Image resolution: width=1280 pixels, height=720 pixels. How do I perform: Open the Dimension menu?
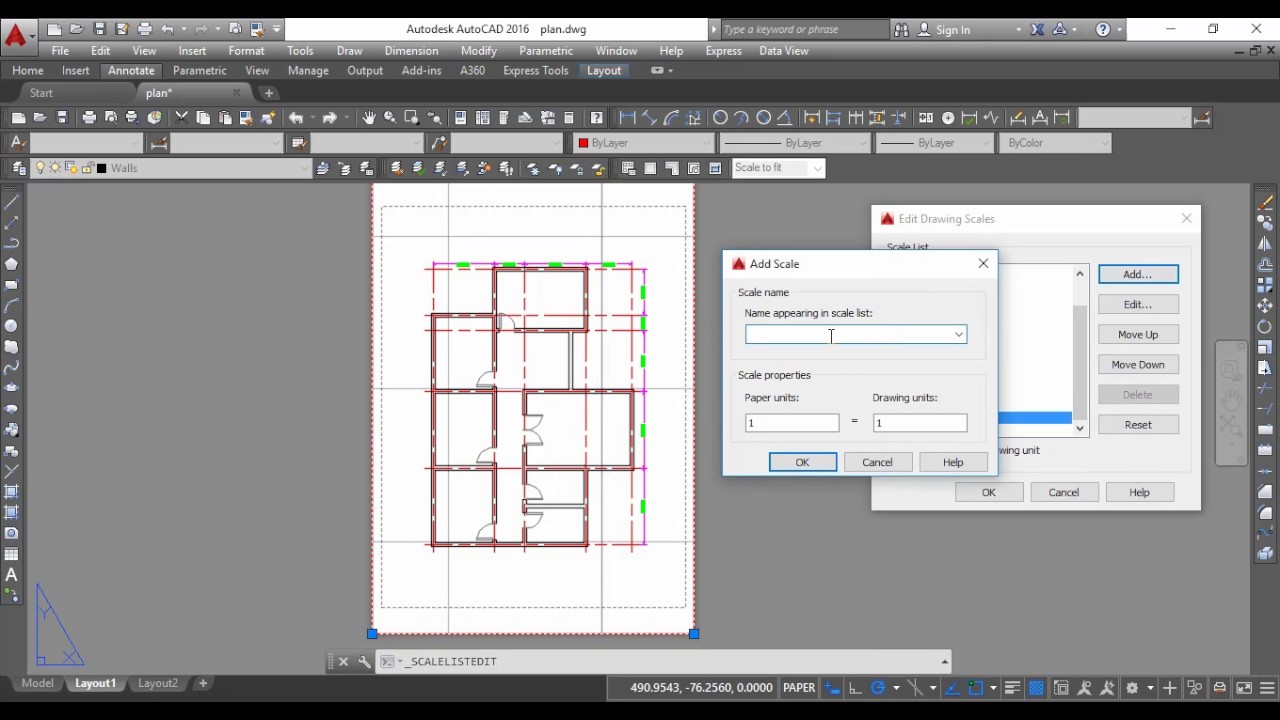click(x=411, y=51)
